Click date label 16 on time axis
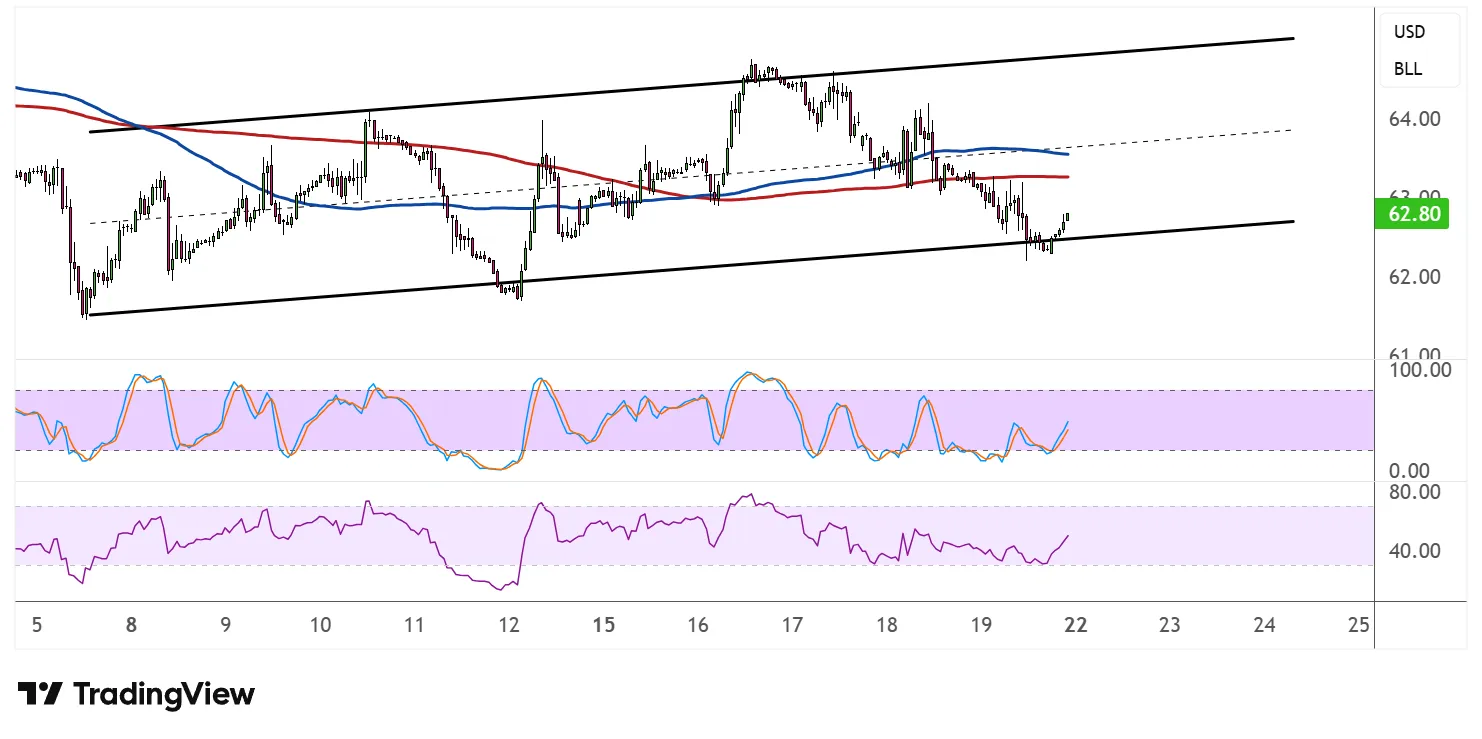1482x739 pixels. (698, 626)
